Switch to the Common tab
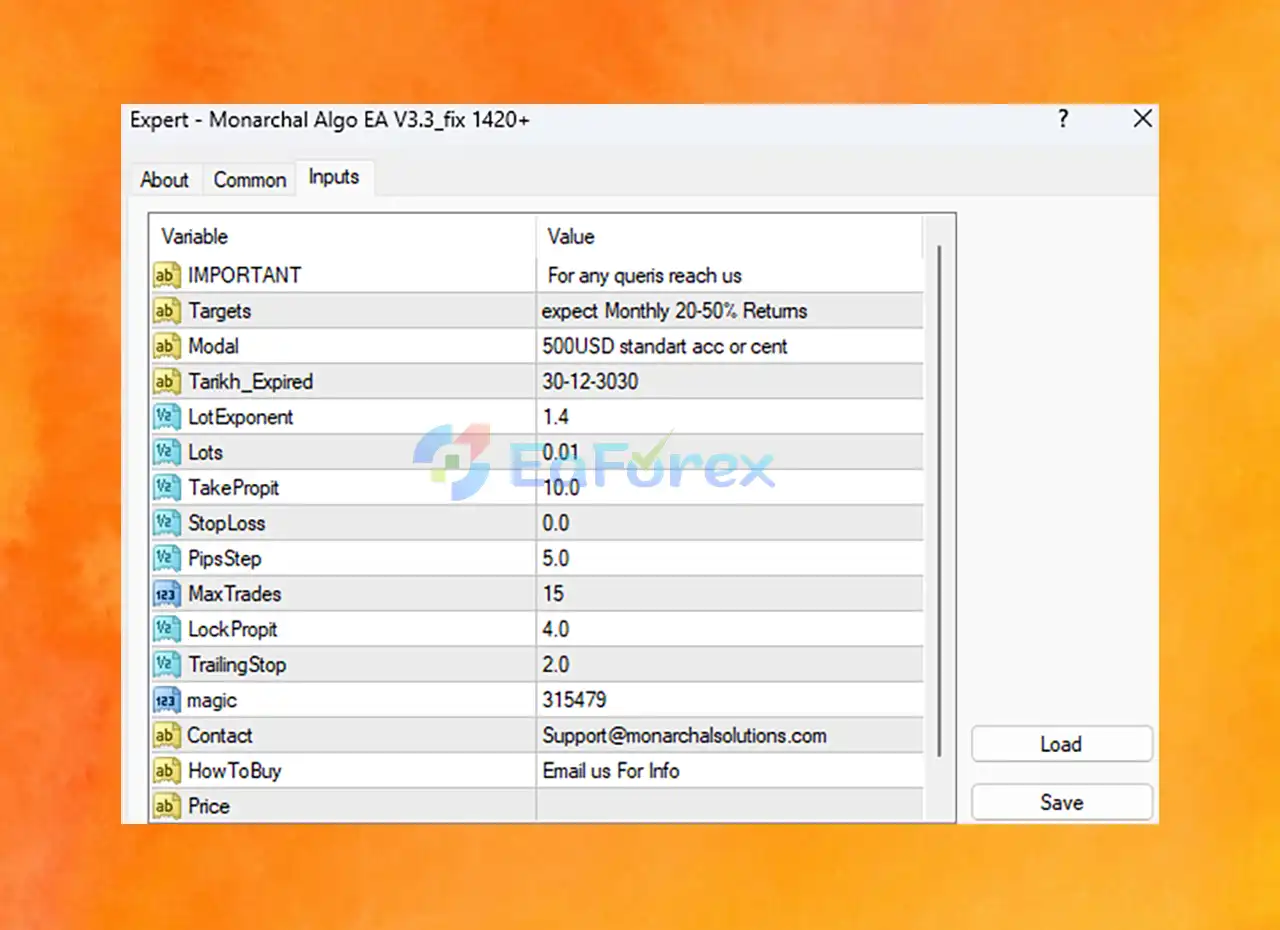 (x=250, y=180)
